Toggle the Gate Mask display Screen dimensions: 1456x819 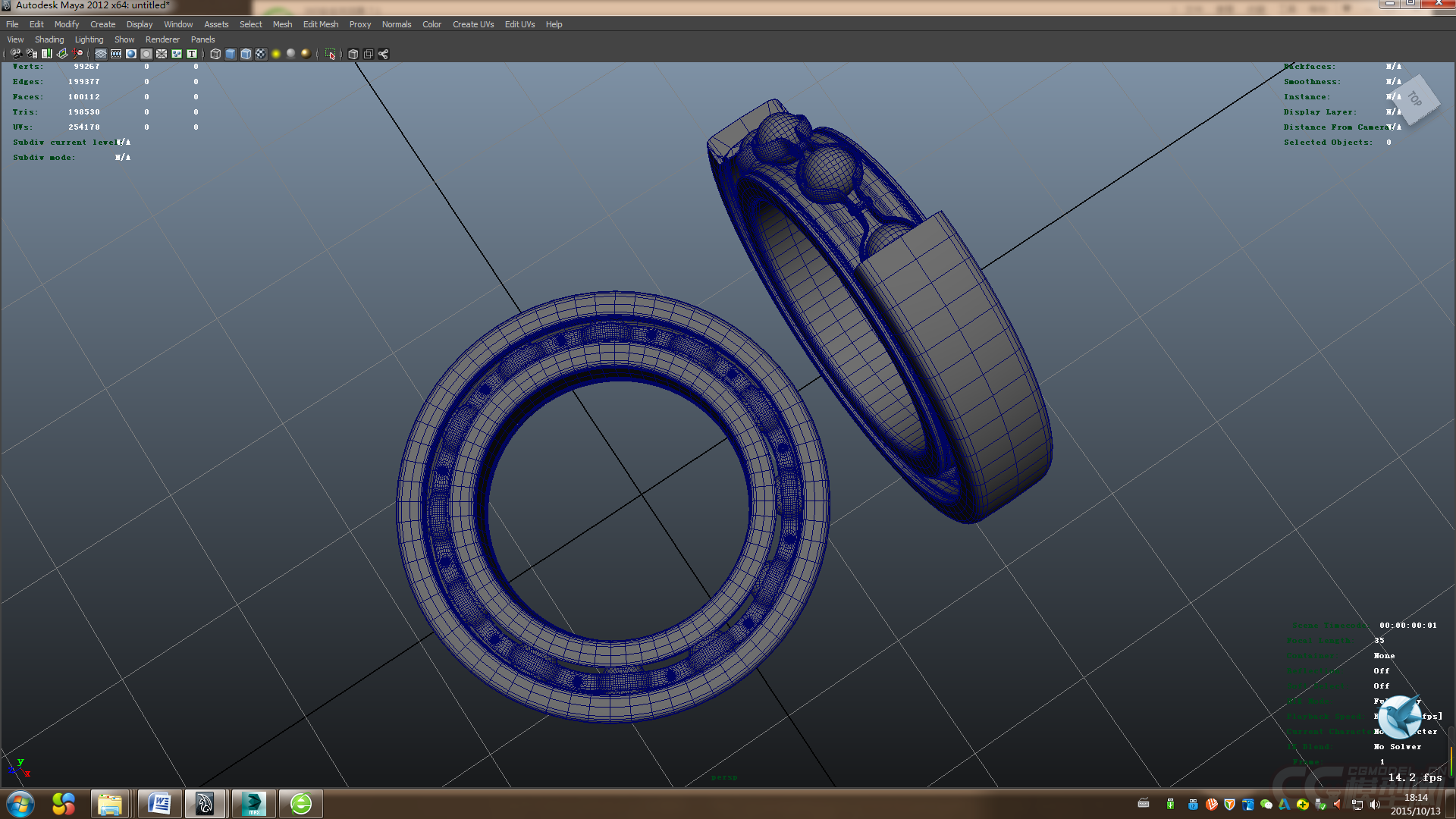[146, 54]
